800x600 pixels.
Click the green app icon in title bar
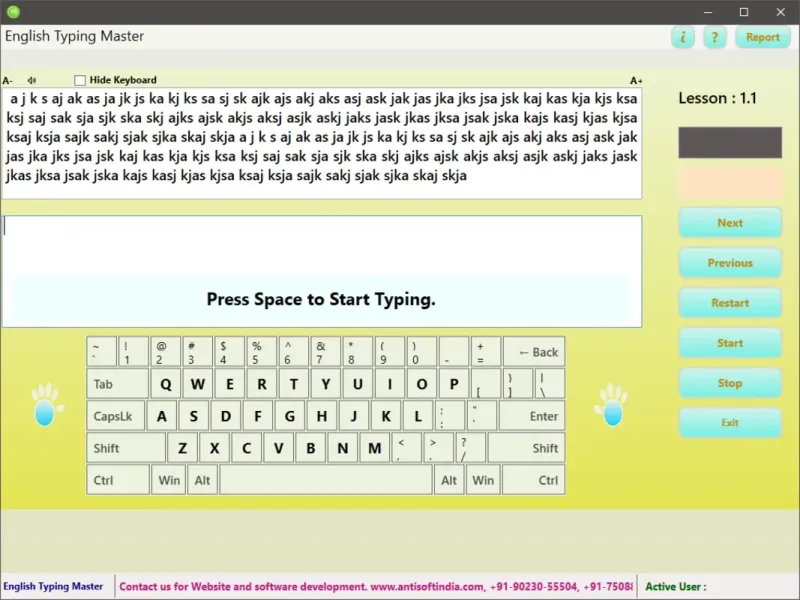tap(13, 12)
